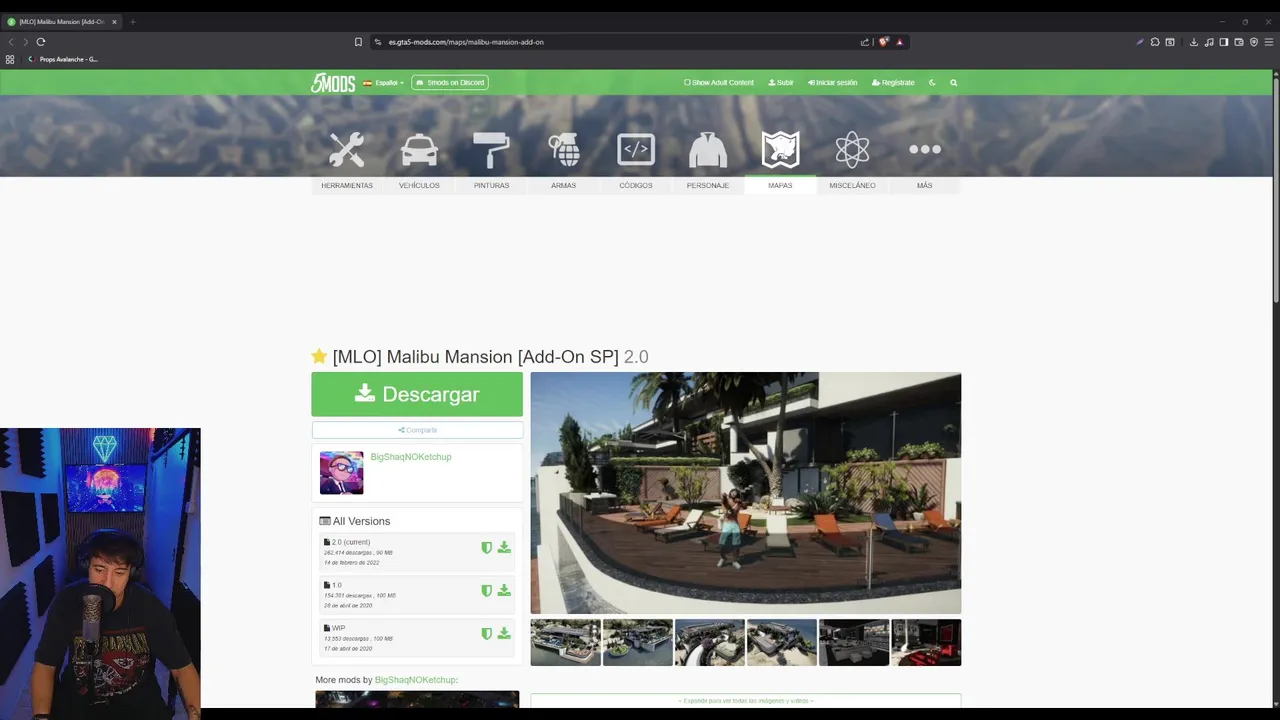The height and width of the screenshot is (720, 1280).
Task: Click the browser address bar URL
Action: (x=466, y=42)
